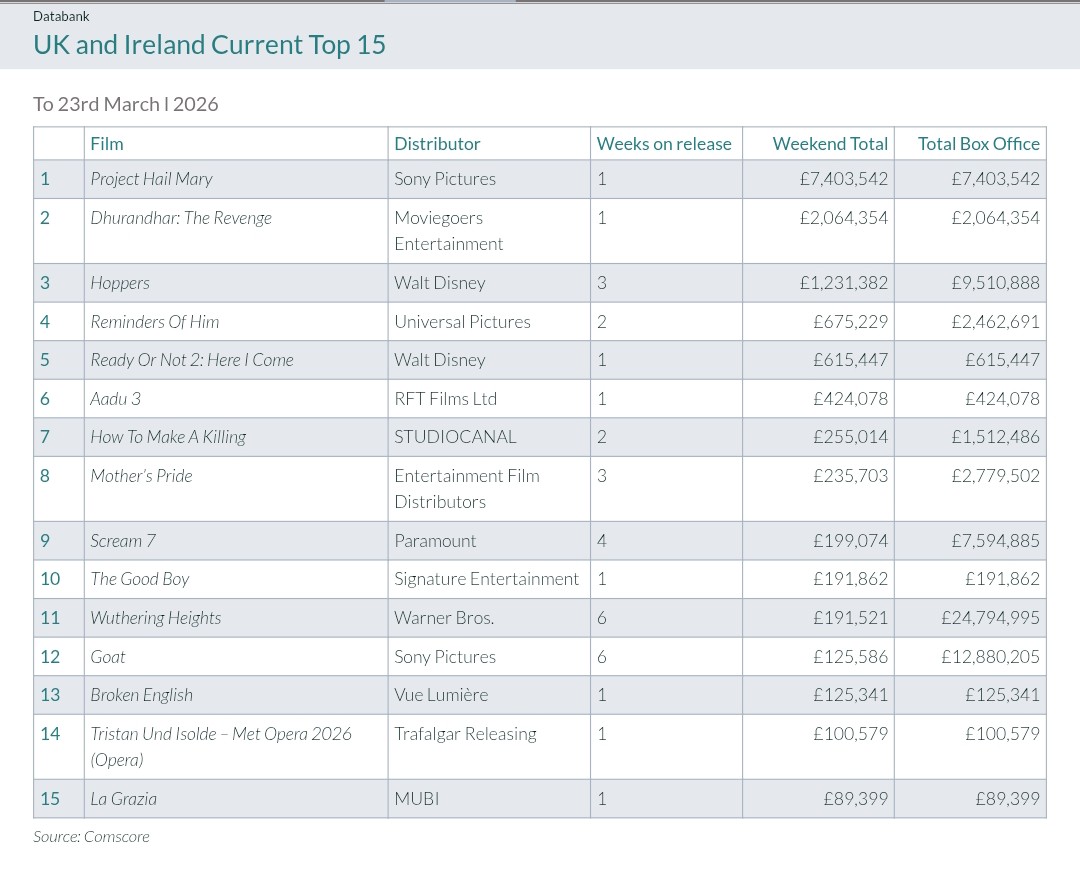This screenshot has height=887, width=1080.
Task: Click the film title 'Scream 7'
Action: pyautogui.click(x=123, y=541)
